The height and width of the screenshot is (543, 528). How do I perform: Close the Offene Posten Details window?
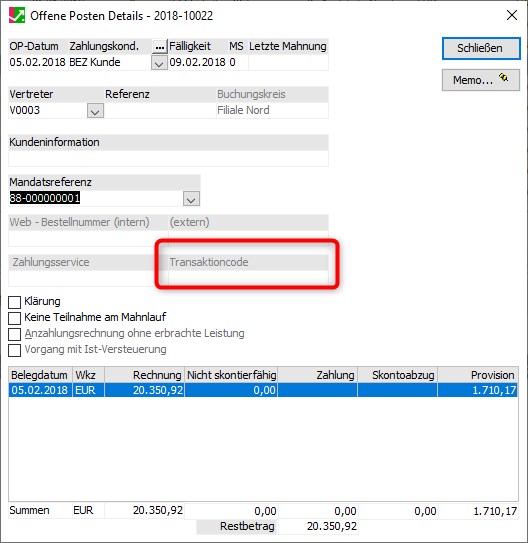[512, 15]
